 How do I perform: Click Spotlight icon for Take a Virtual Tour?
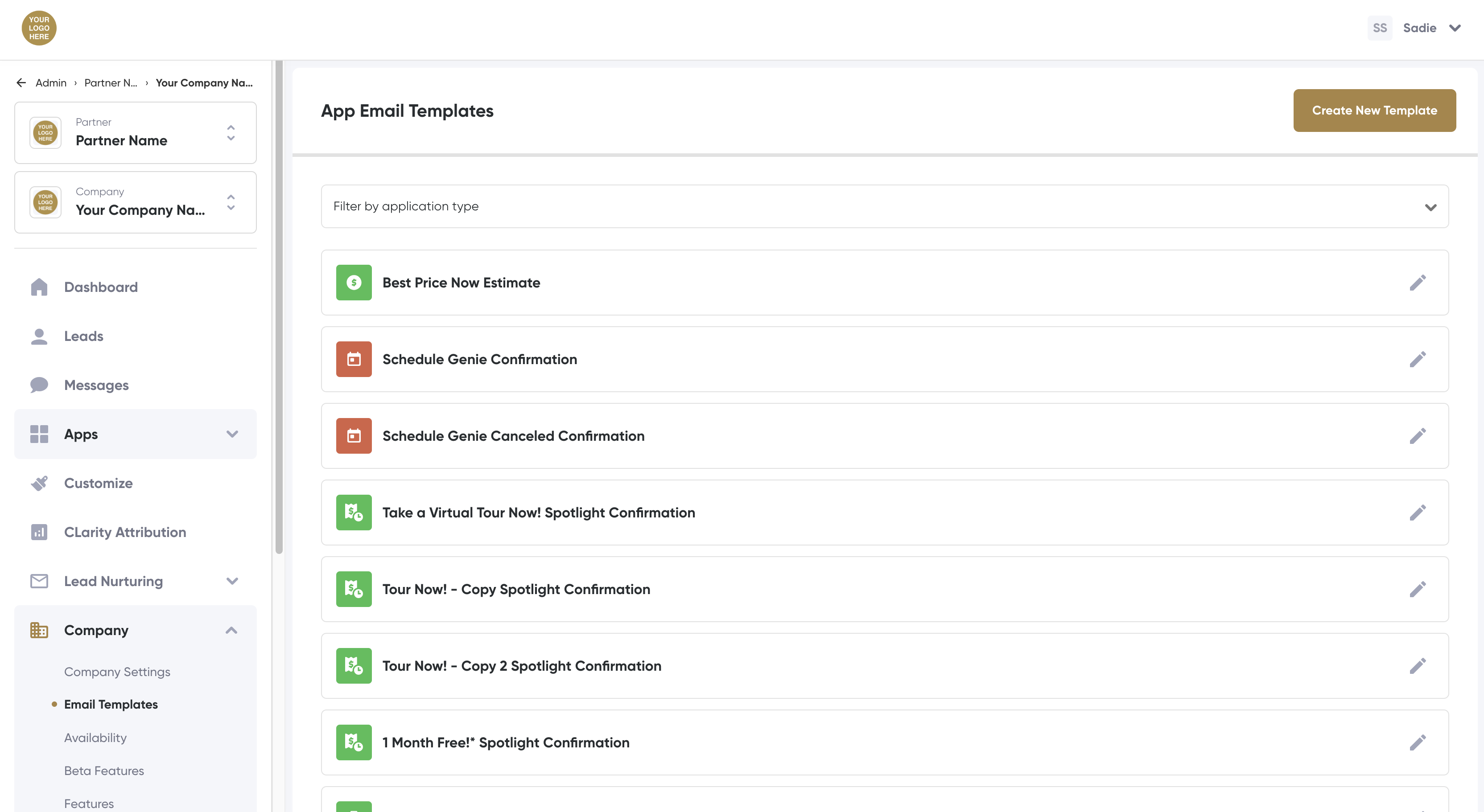point(354,513)
